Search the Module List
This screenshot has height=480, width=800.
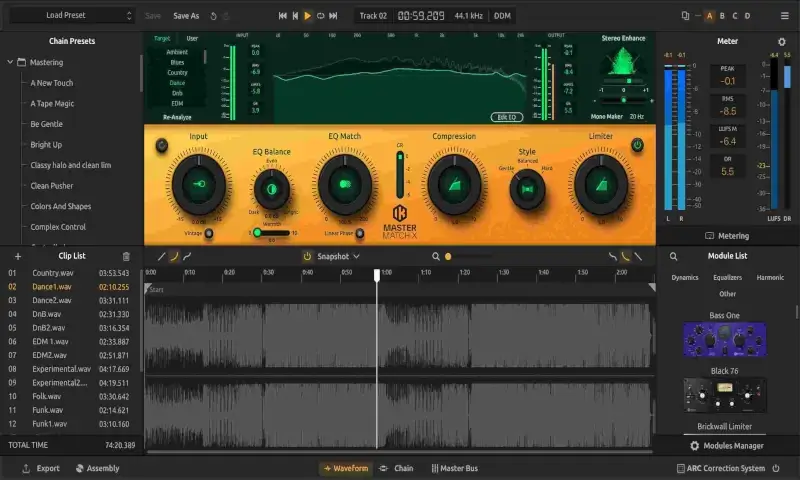[673, 257]
